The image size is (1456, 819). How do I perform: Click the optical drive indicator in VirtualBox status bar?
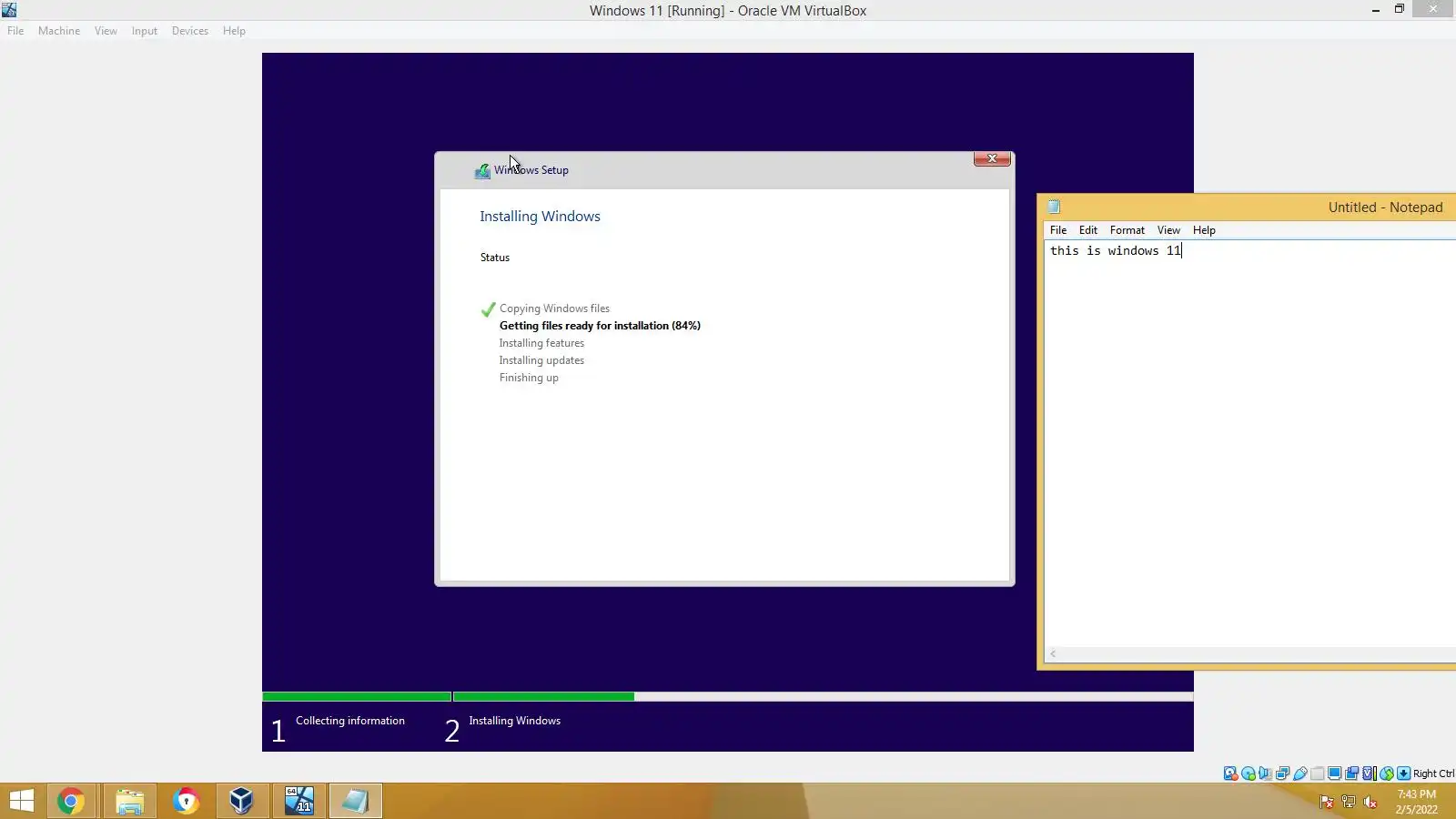tap(1249, 773)
